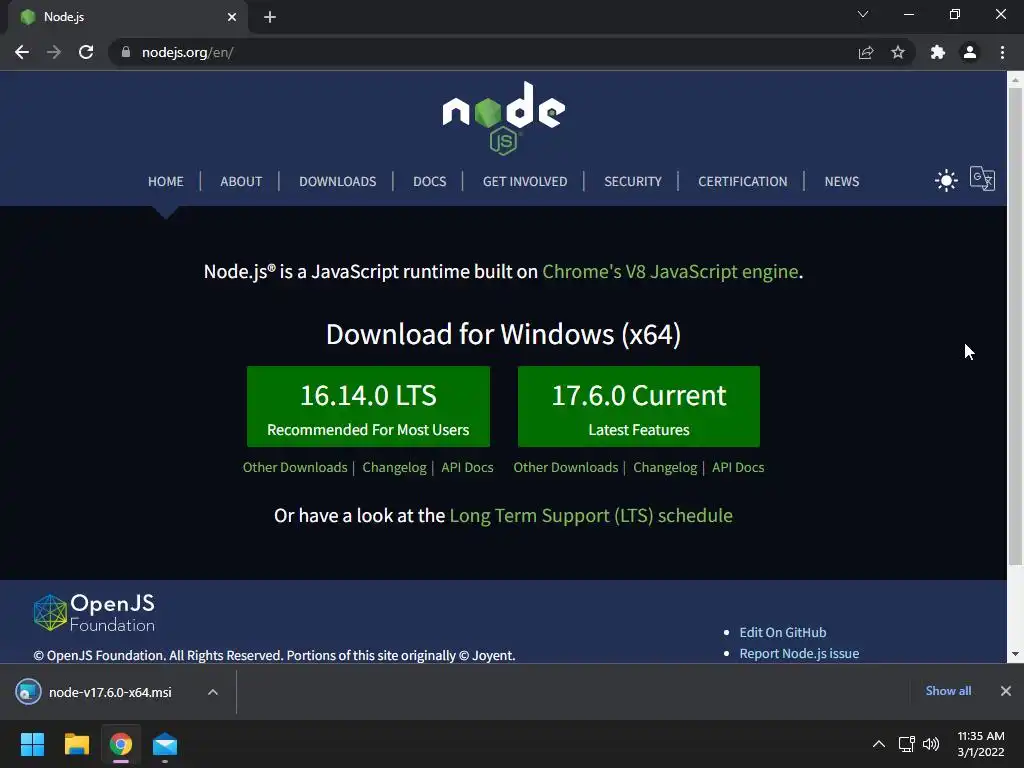The image size is (1024, 768).
Task: Open Report Node.js issue link
Action: tap(799, 653)
